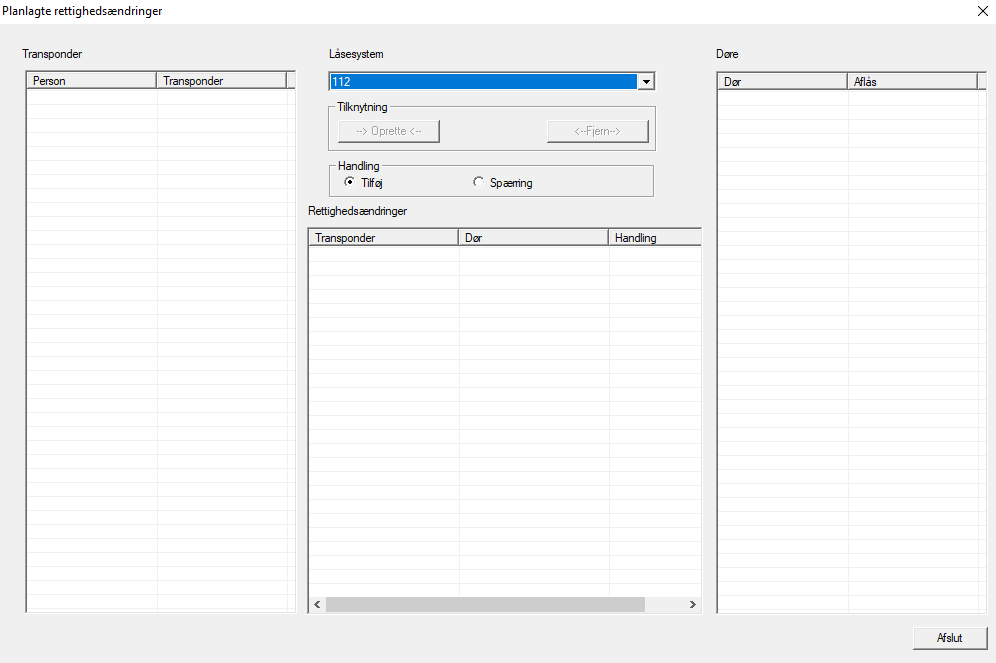Click Dør header in Døre list
996x663 pixels.
click(x=782, y=81)
